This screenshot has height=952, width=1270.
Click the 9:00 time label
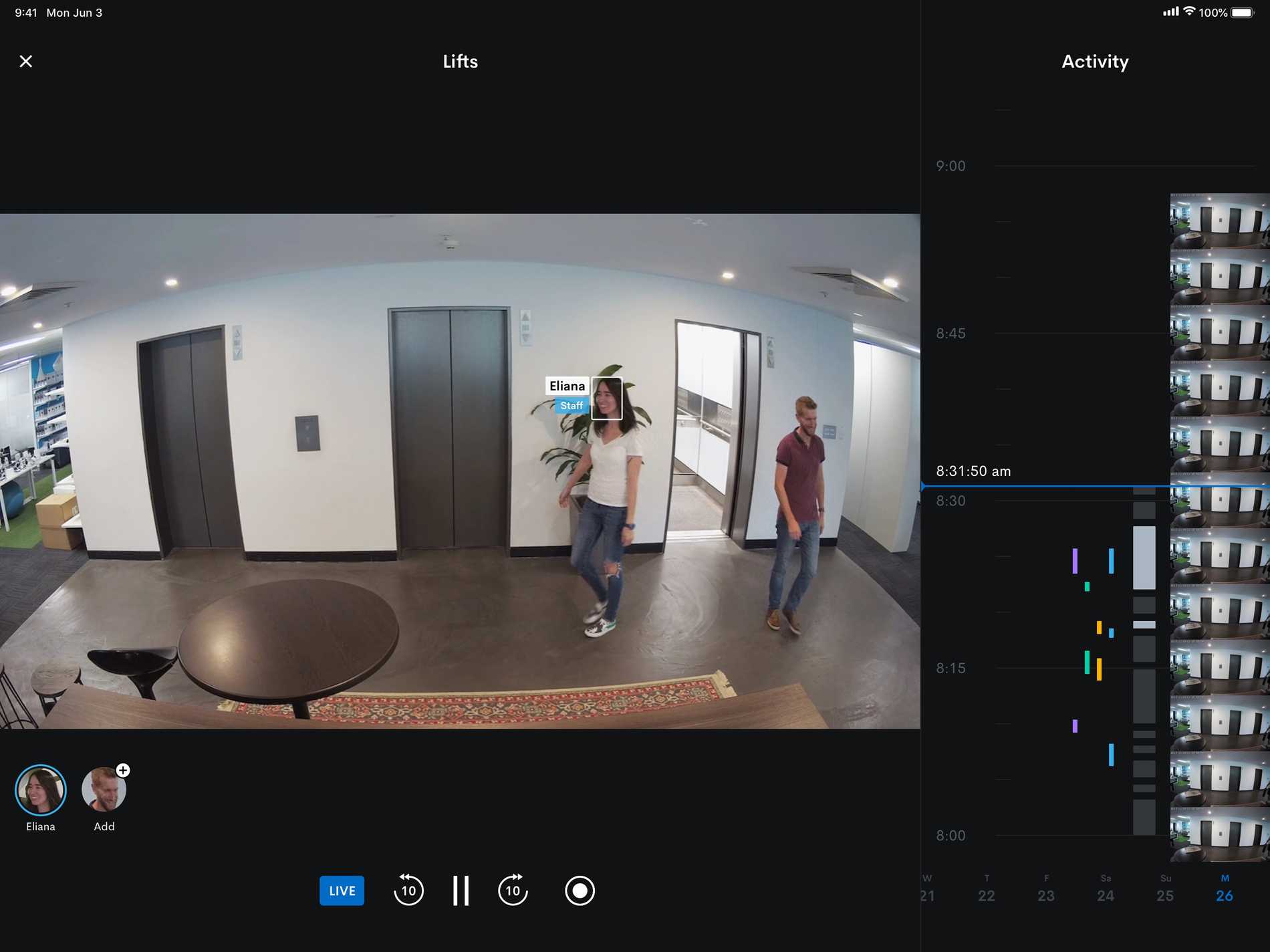950,166
